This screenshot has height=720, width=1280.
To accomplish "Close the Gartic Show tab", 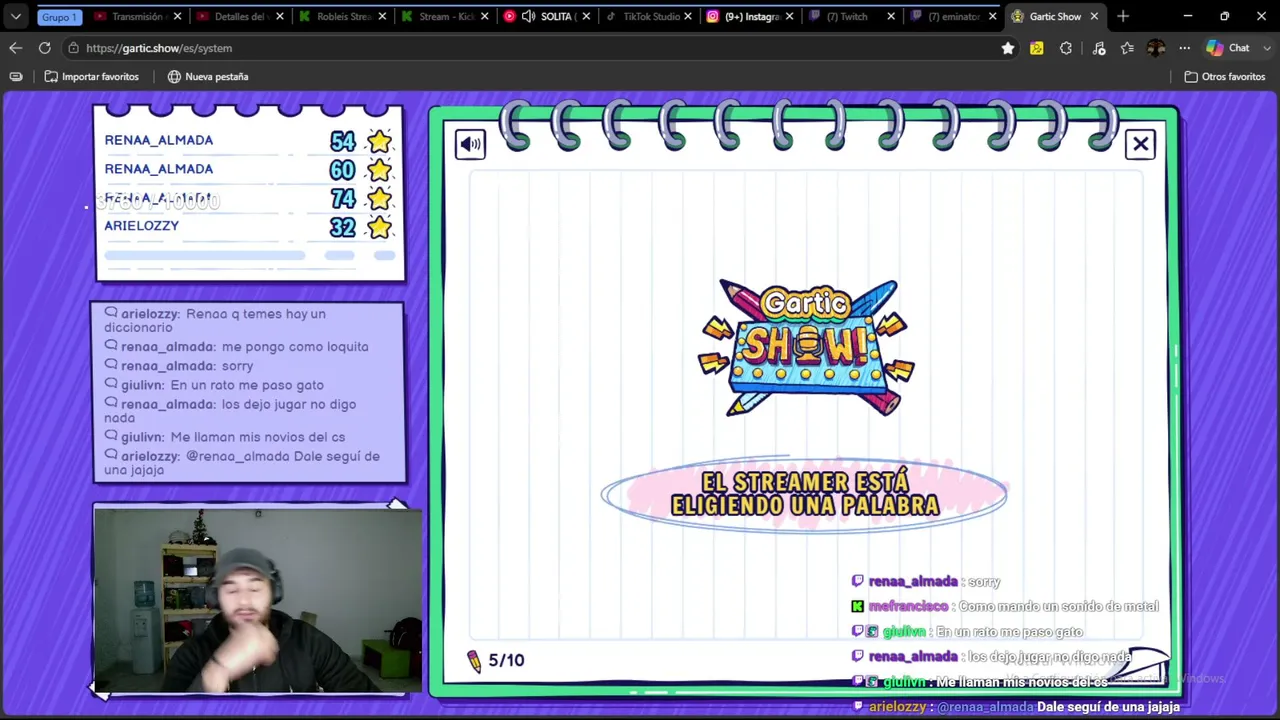I will (1094, 16).
